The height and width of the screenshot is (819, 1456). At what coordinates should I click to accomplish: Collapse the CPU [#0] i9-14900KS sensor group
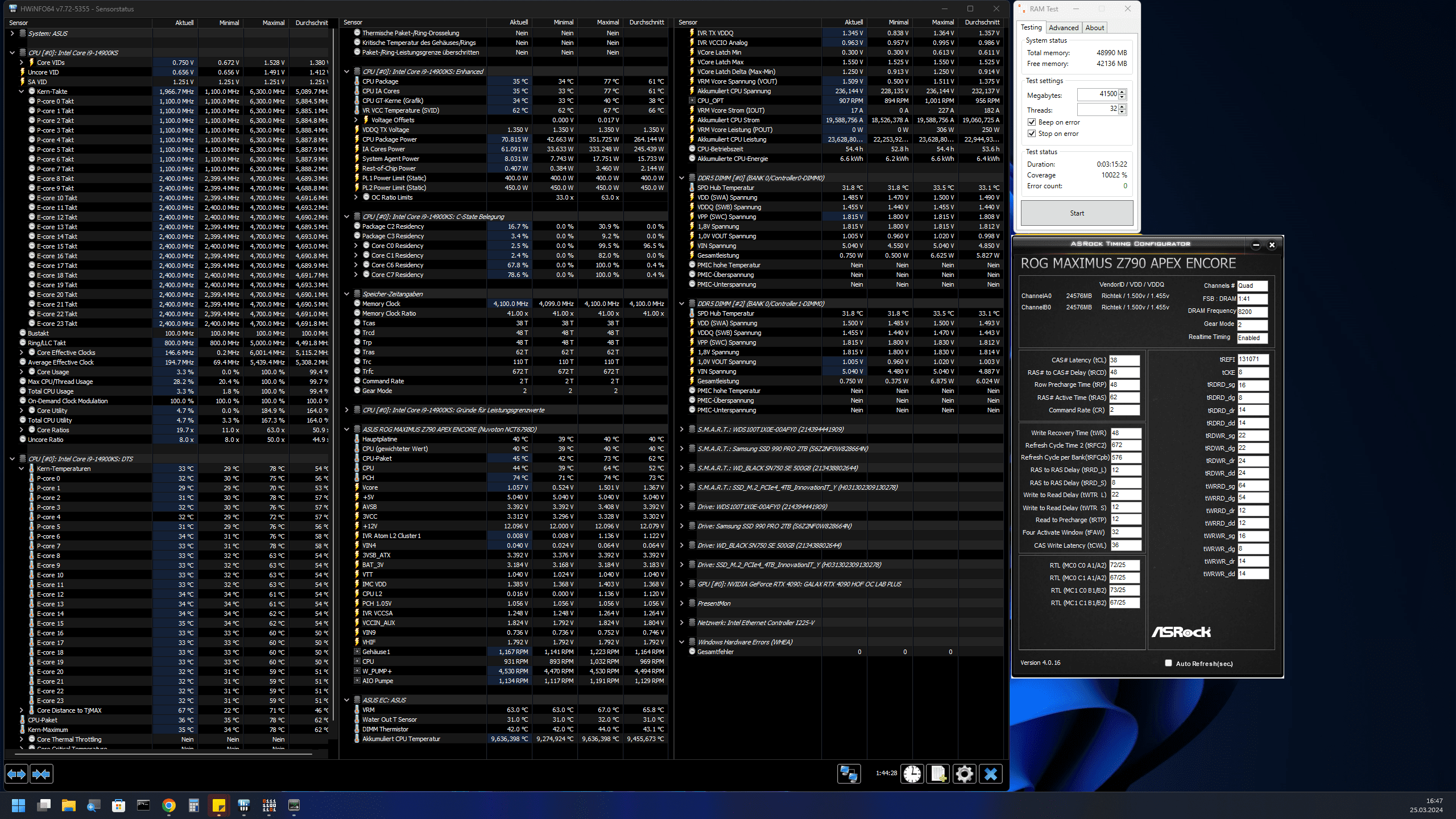(12, 53)
